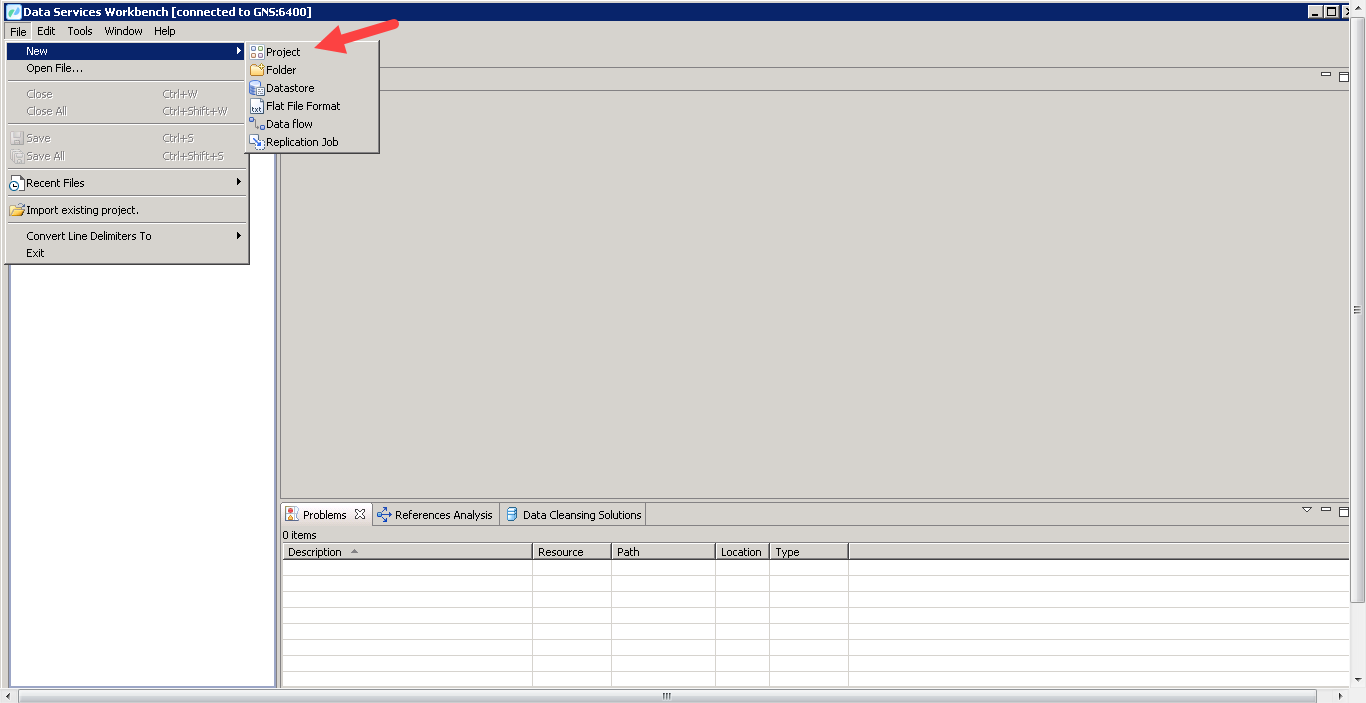
Task: Minimize the editor area panel
Action: (x=1326, y=75)
